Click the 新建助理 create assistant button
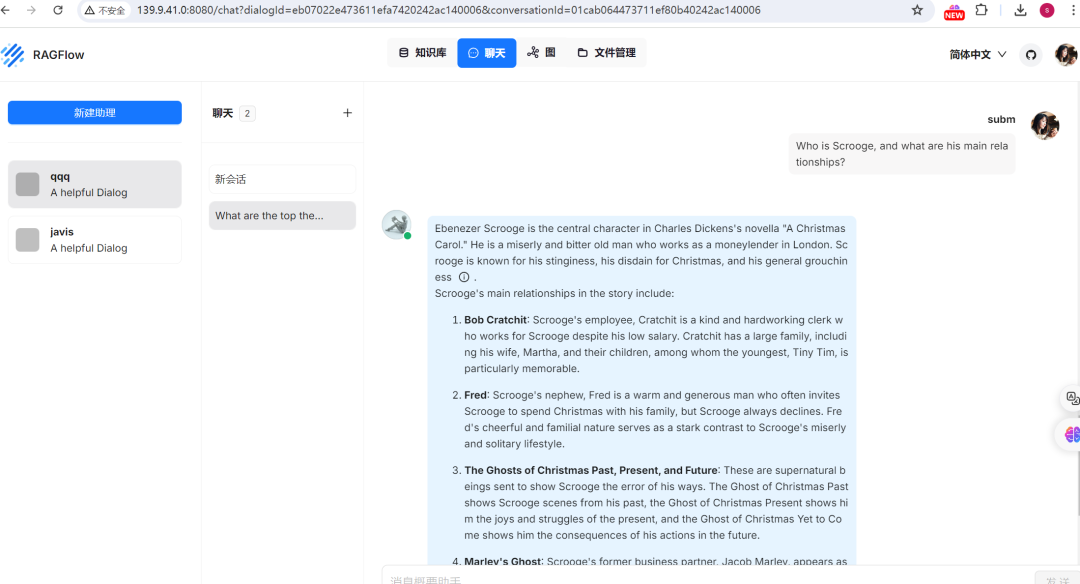This screenshot has height=584, width=1080. [94, 112]
